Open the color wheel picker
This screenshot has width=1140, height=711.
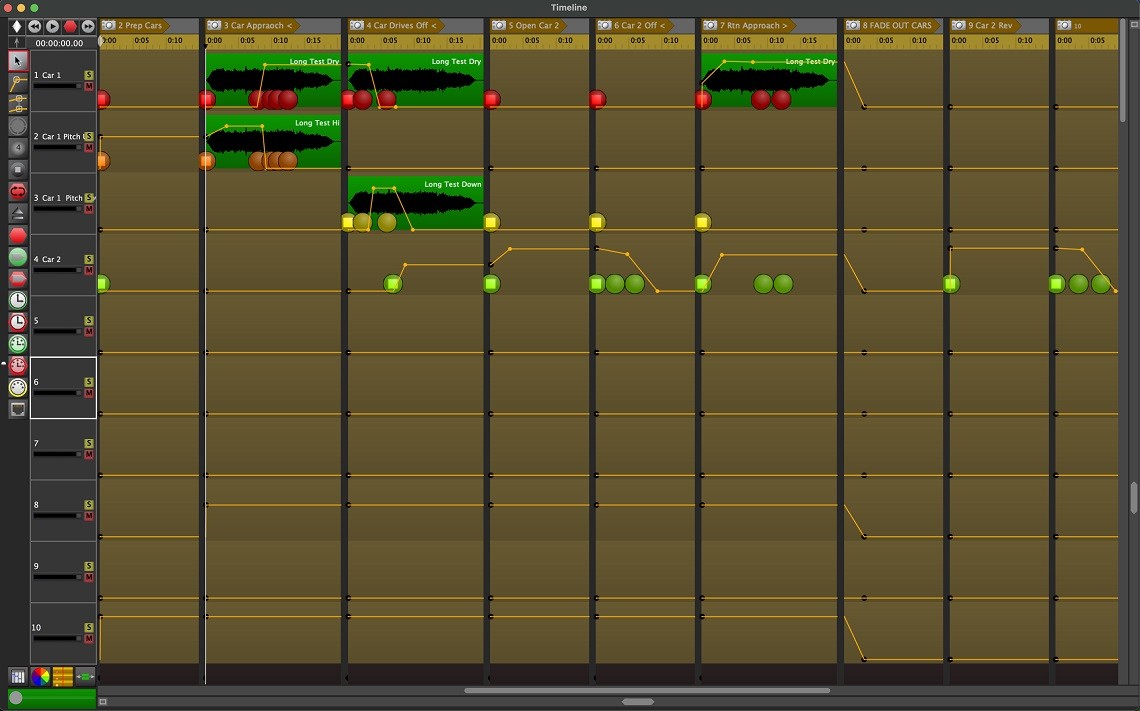40,677
